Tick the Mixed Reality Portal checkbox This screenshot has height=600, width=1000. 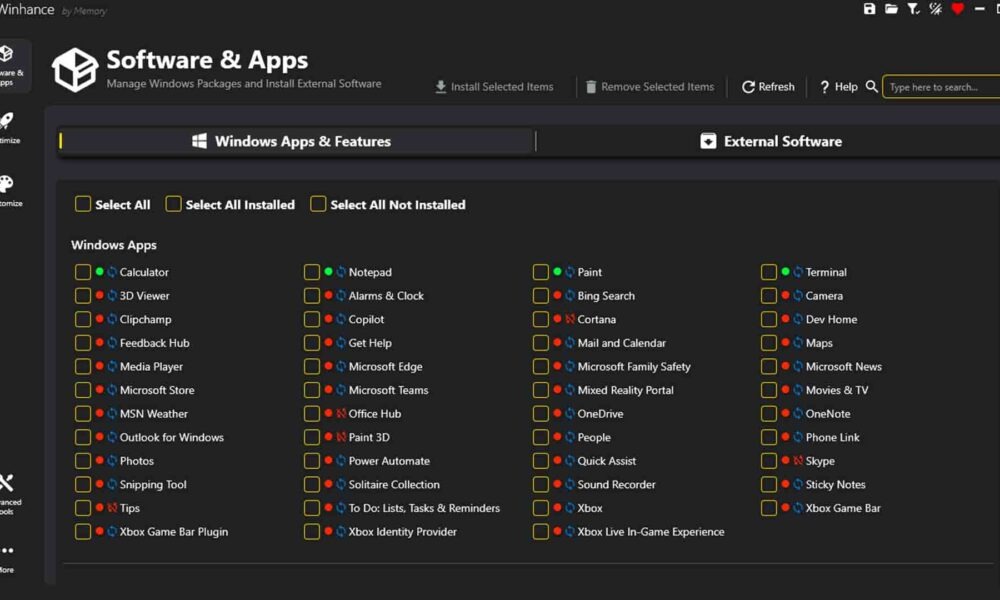coord(541,390)
